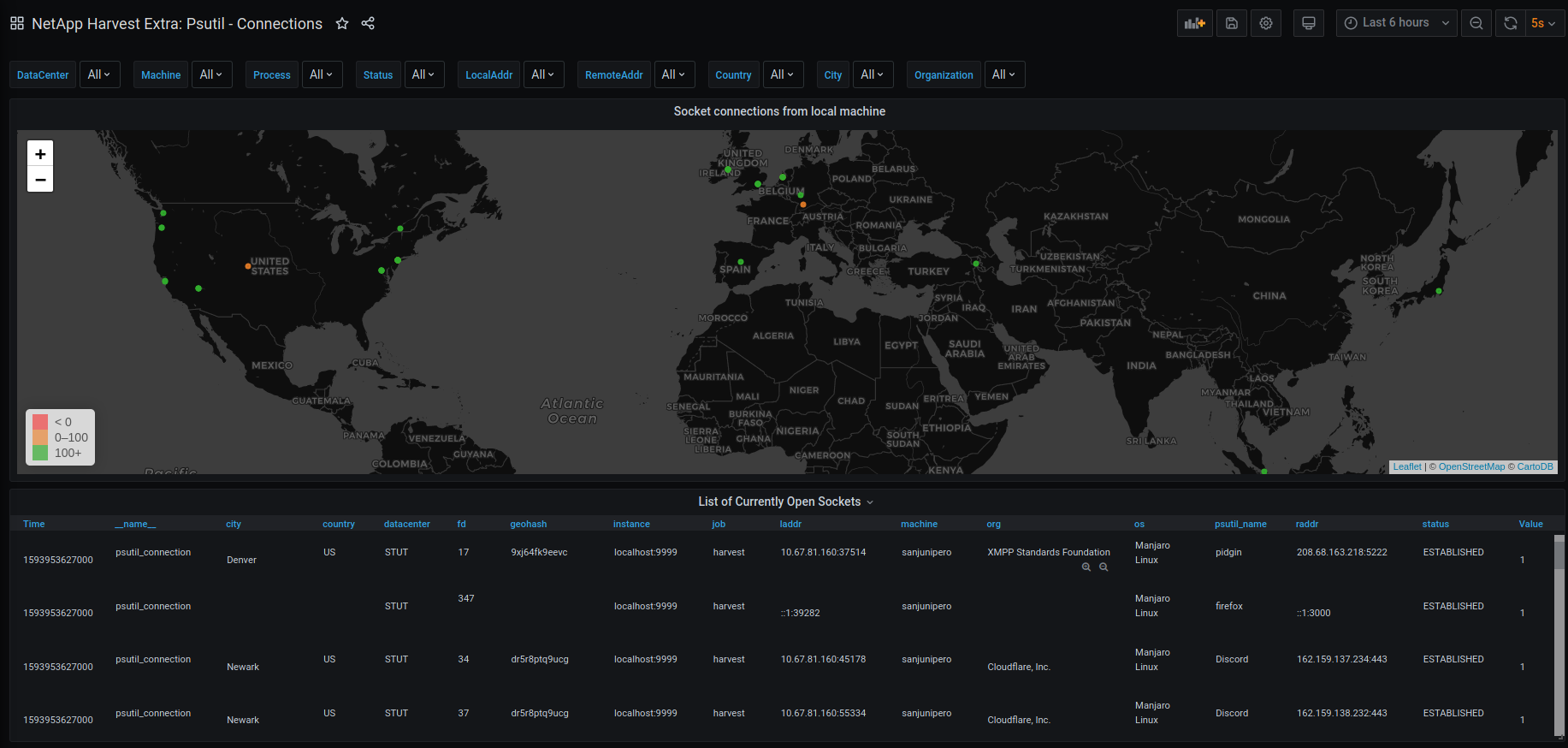Open the Country filter dropdown
This screenshot has width=1568, height=748.
782,74
